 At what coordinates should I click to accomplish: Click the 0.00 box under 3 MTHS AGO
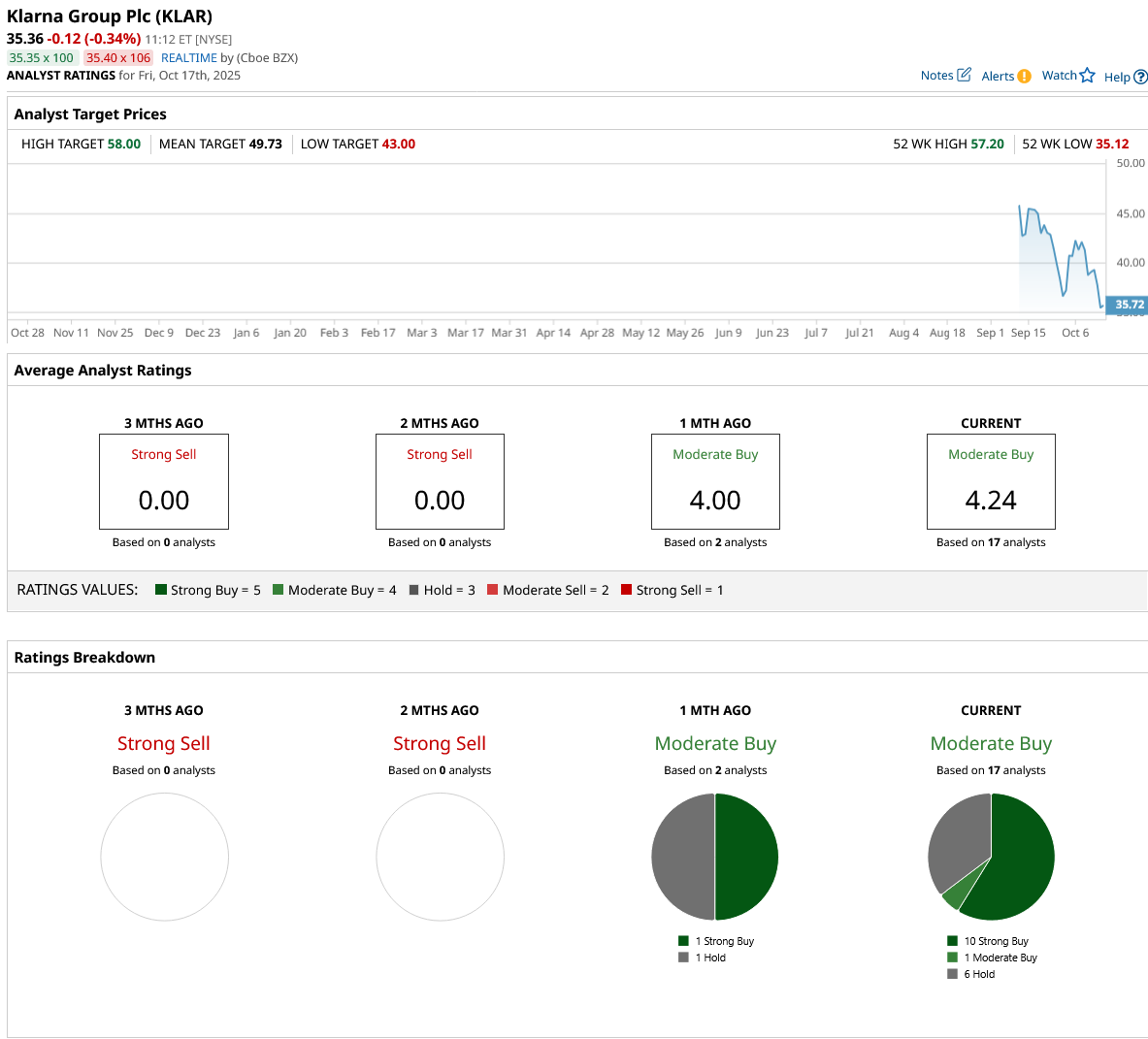tap(164, 481)
